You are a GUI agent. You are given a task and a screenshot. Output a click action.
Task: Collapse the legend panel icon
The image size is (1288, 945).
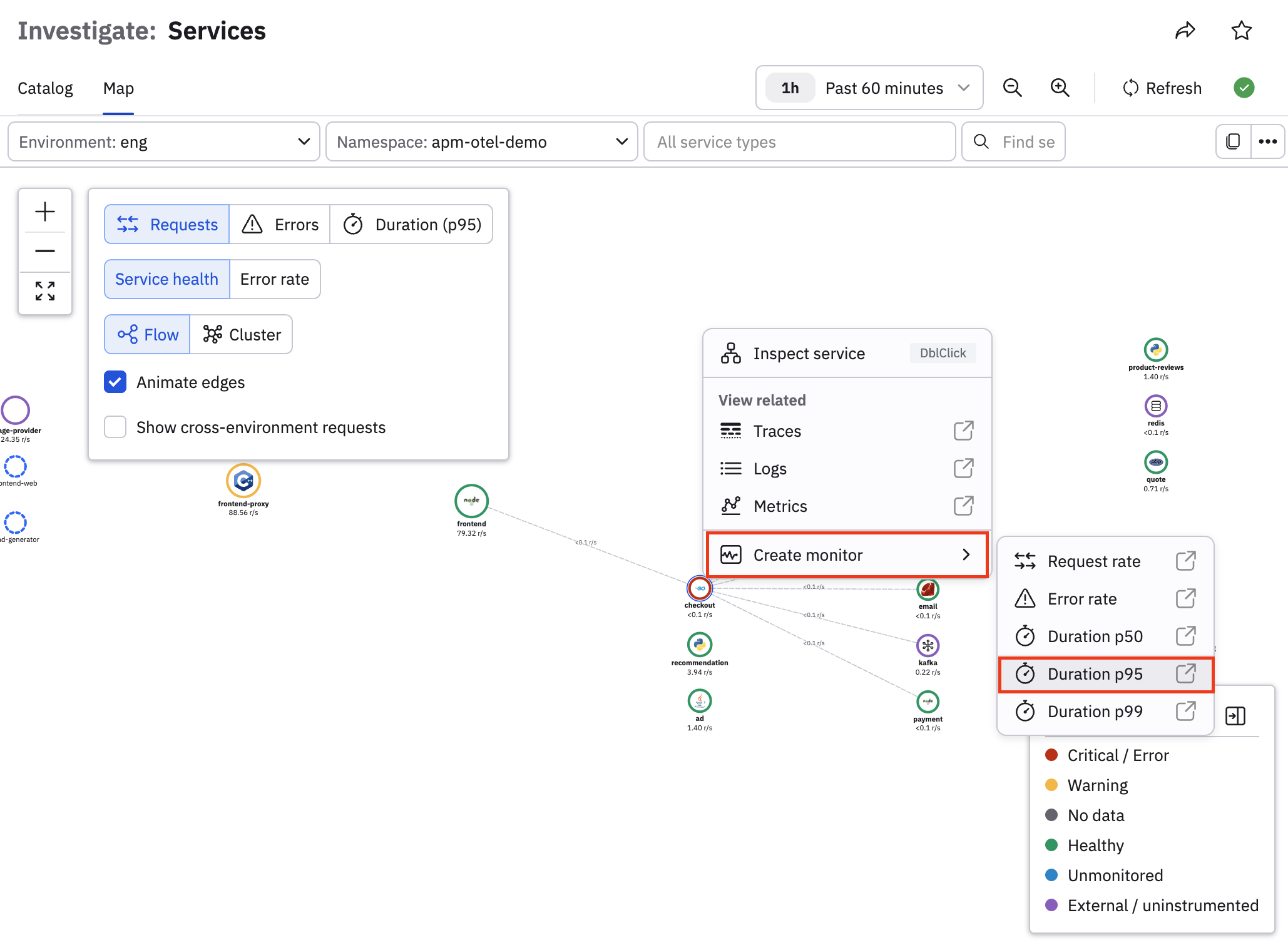click(1235, 715)
